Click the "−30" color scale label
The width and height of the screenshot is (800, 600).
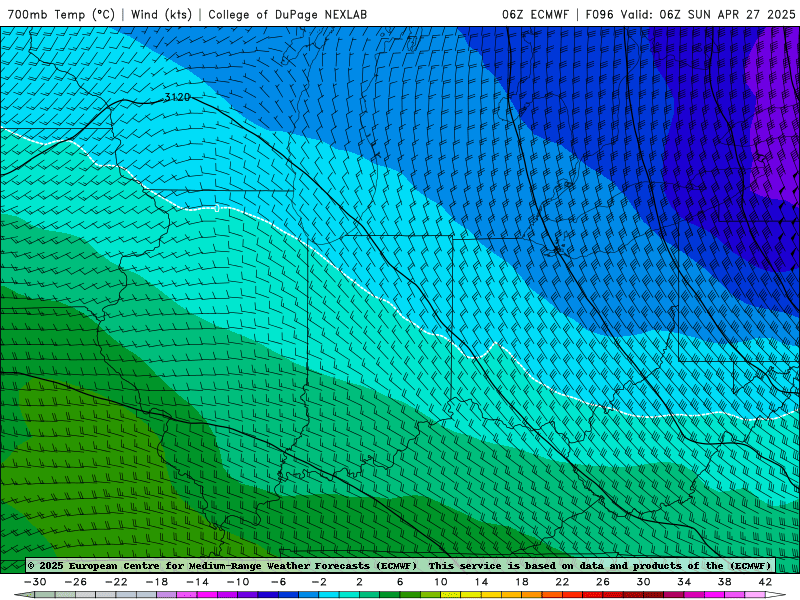click(x=35, y=582)
